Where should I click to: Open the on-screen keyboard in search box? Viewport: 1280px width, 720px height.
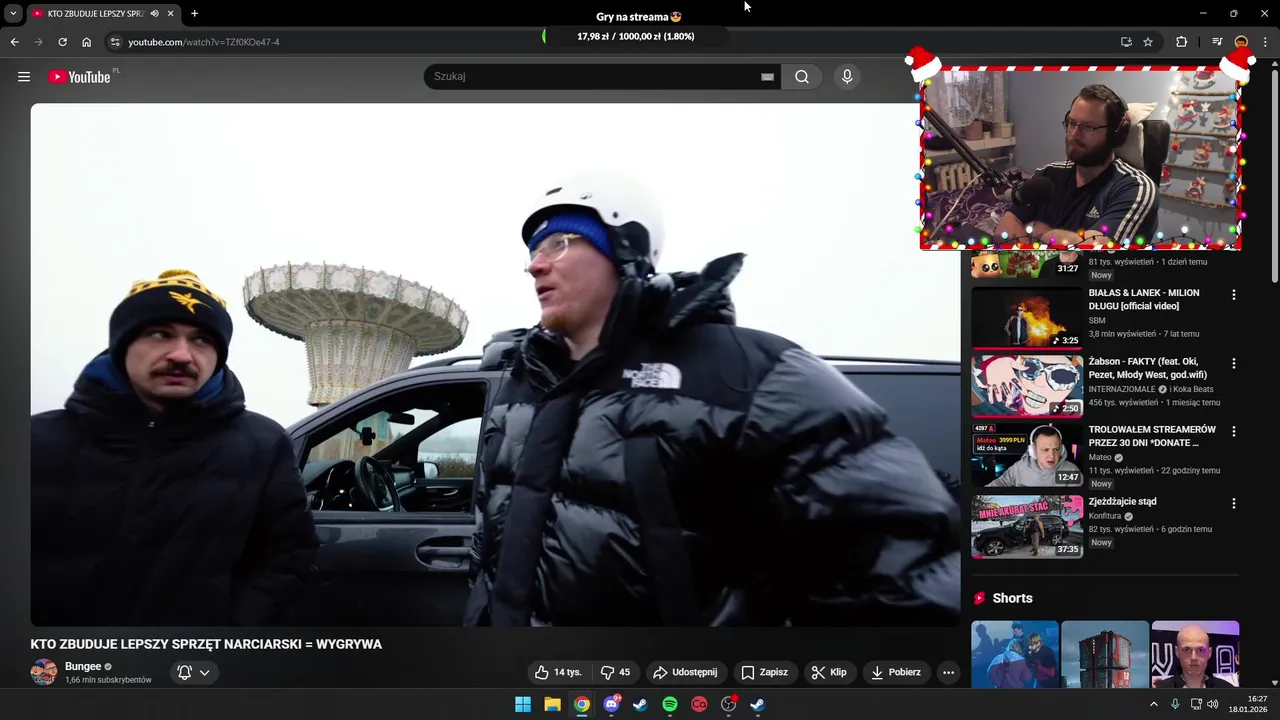[767, 77]
